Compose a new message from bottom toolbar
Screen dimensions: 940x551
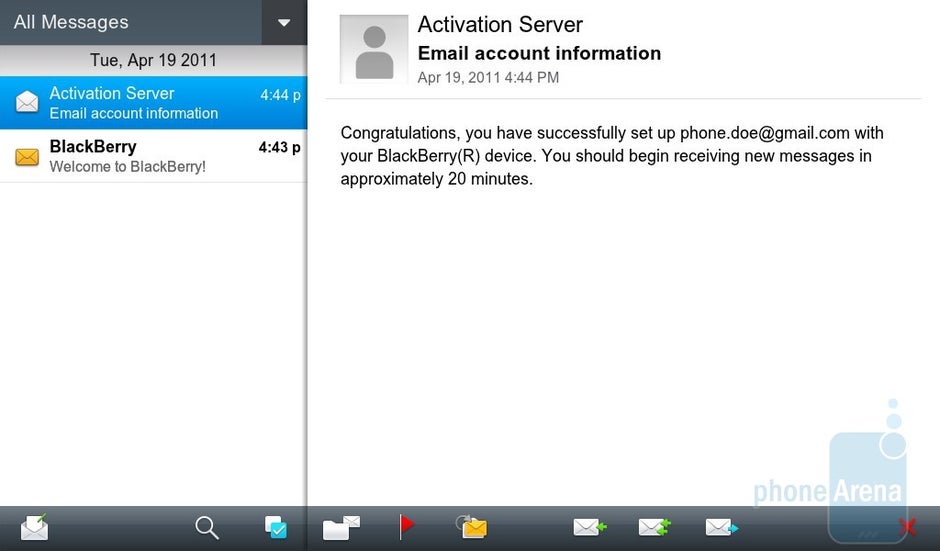point(34,527)
